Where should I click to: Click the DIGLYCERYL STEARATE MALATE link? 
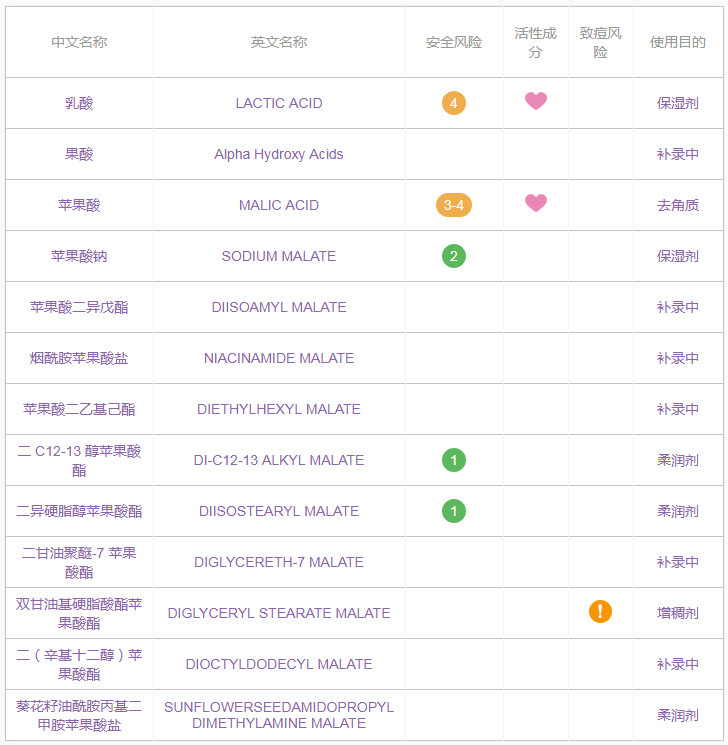point(279,613)
